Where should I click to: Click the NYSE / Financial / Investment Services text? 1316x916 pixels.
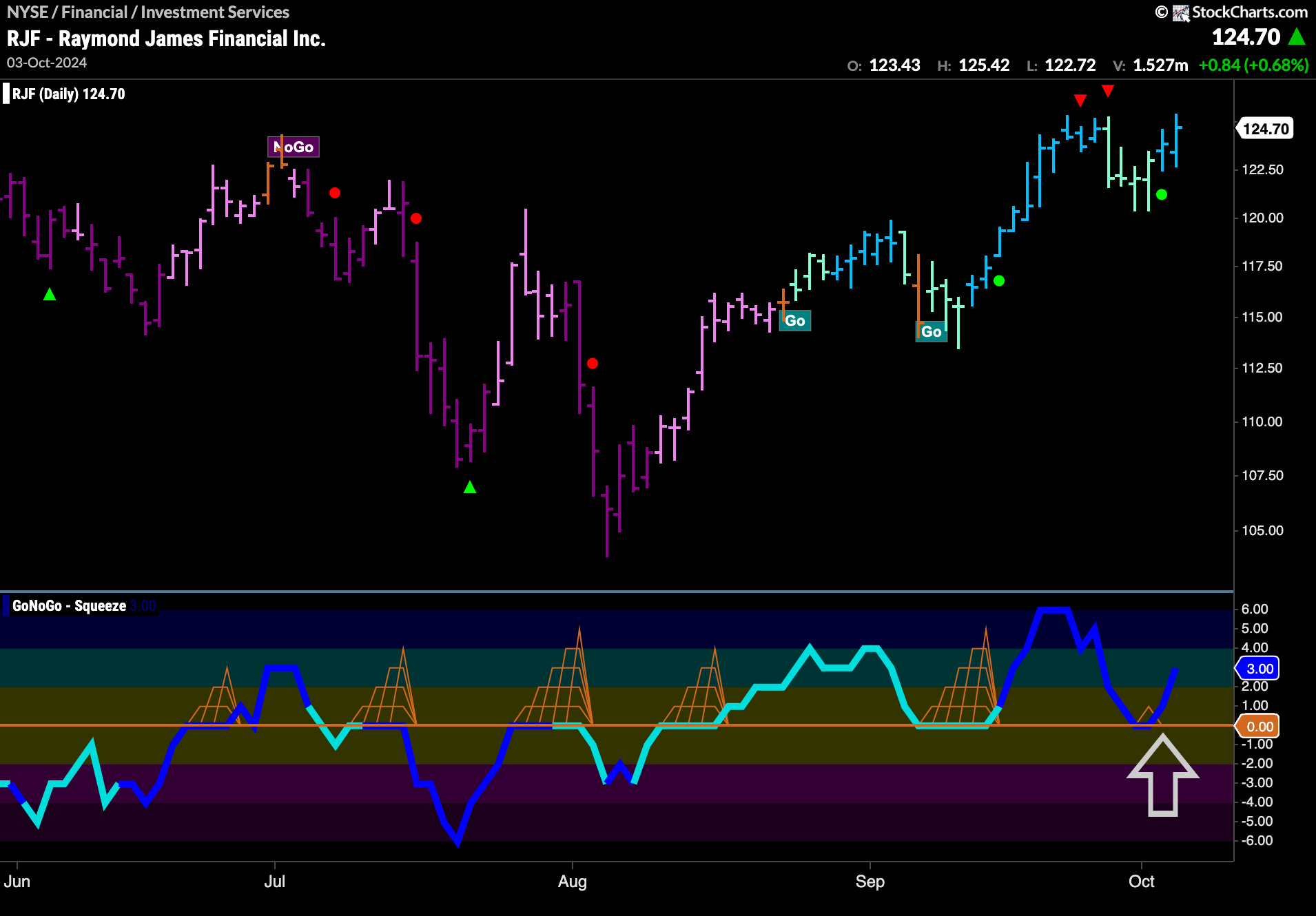pos(148,12)
